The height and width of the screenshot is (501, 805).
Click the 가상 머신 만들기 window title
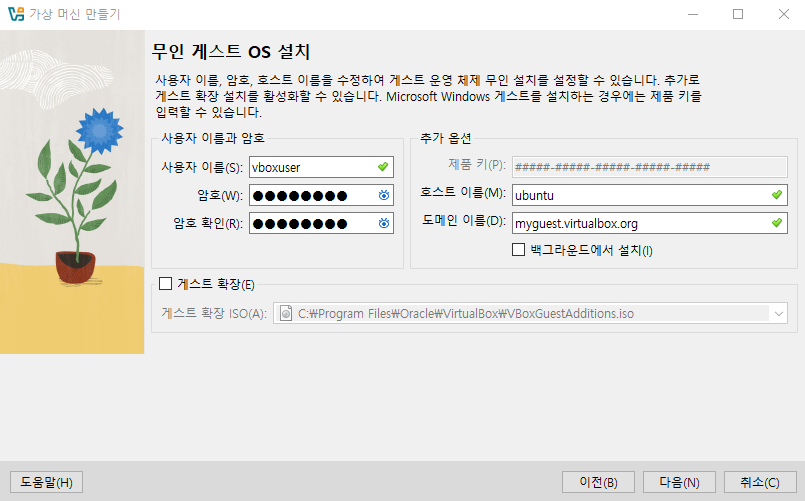(x=74, y=14)
